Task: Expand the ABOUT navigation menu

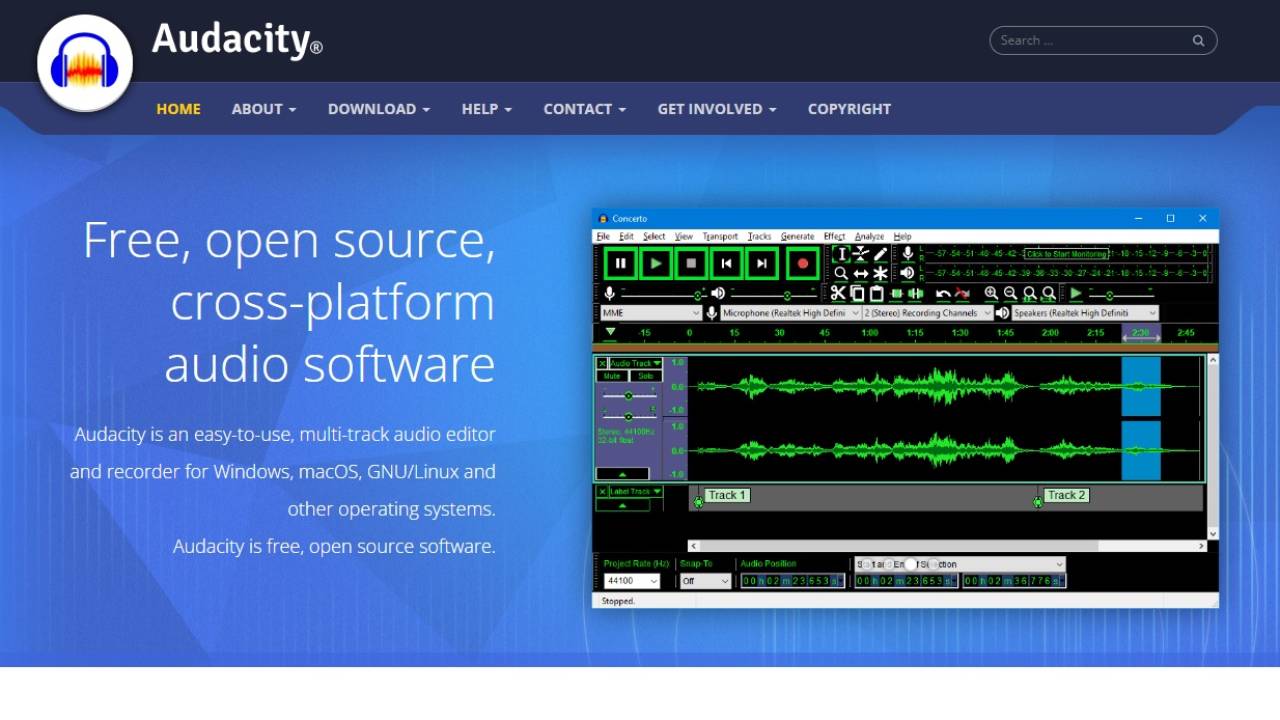Action: (x=264, y=109)
